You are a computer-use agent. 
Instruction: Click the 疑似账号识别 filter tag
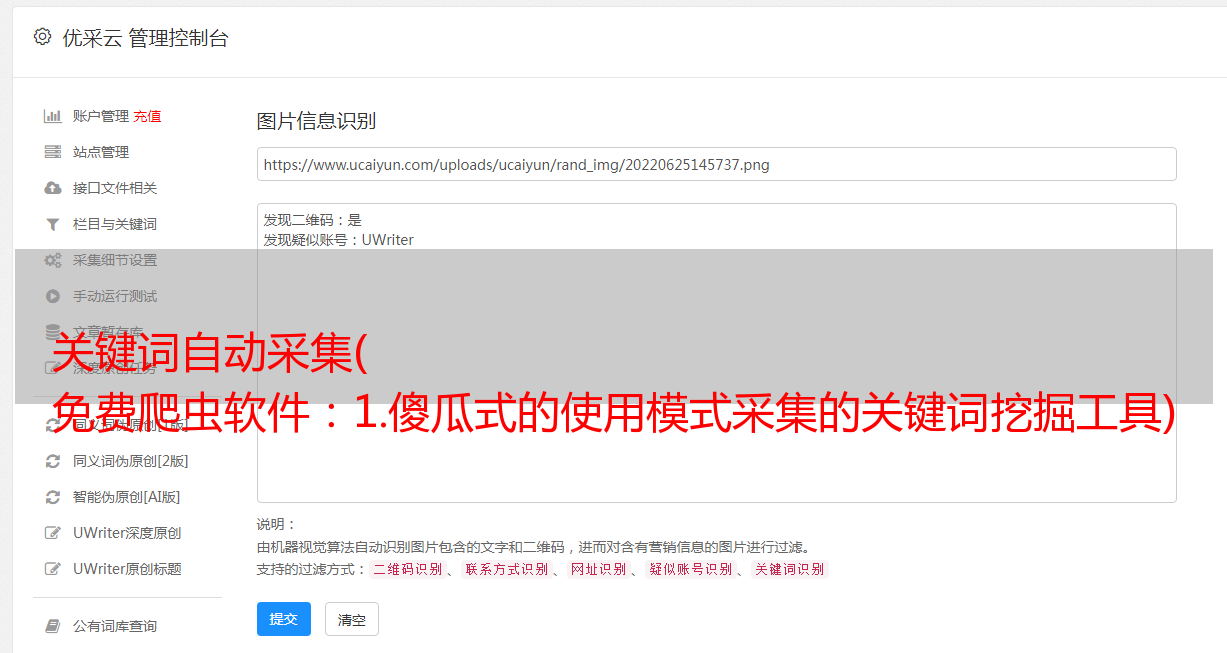click(690, 569)
